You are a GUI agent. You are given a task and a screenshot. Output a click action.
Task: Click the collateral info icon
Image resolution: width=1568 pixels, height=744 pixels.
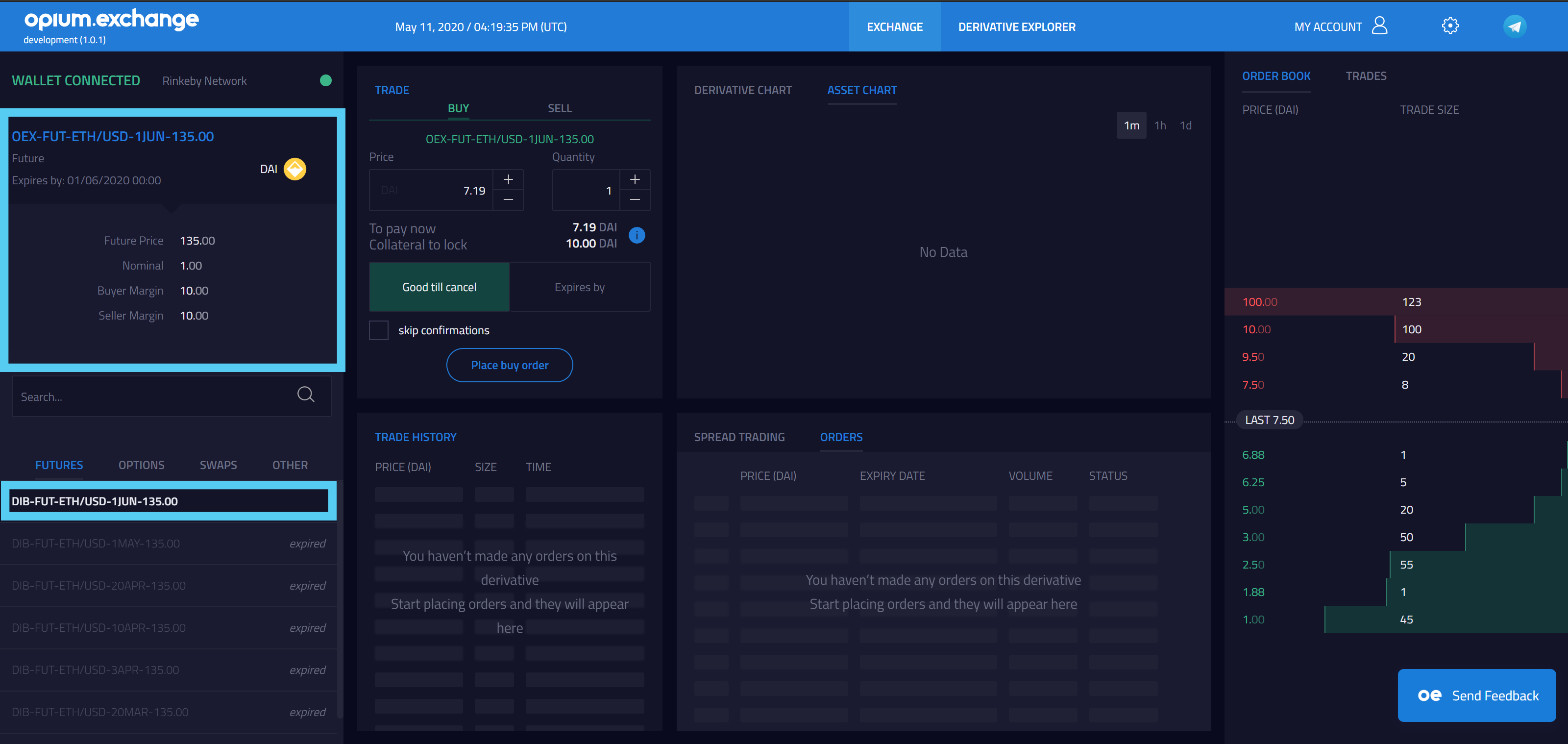(x=637, y=236)
